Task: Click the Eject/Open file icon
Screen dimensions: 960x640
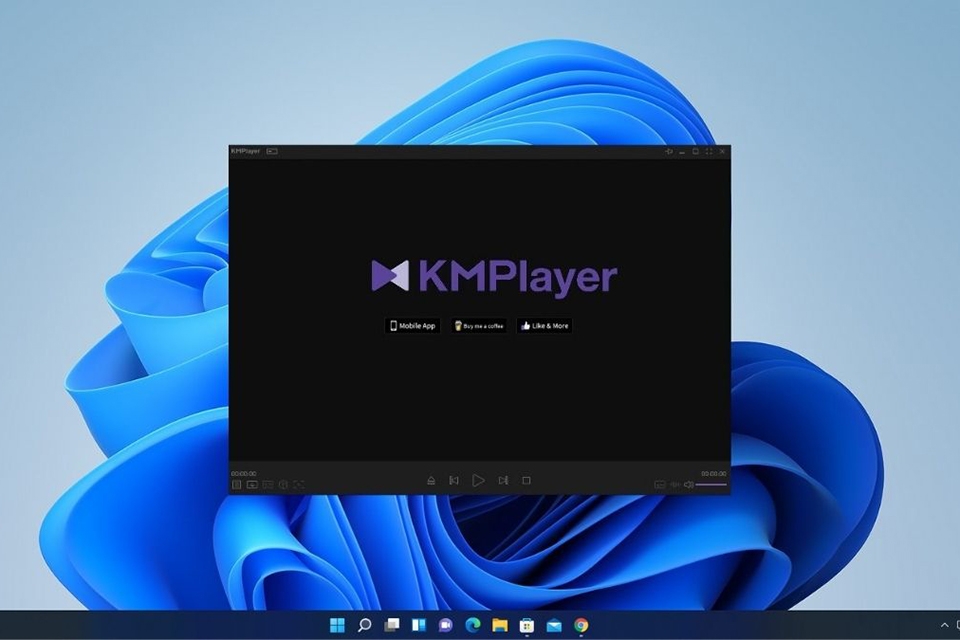Action: click(431, 481)
